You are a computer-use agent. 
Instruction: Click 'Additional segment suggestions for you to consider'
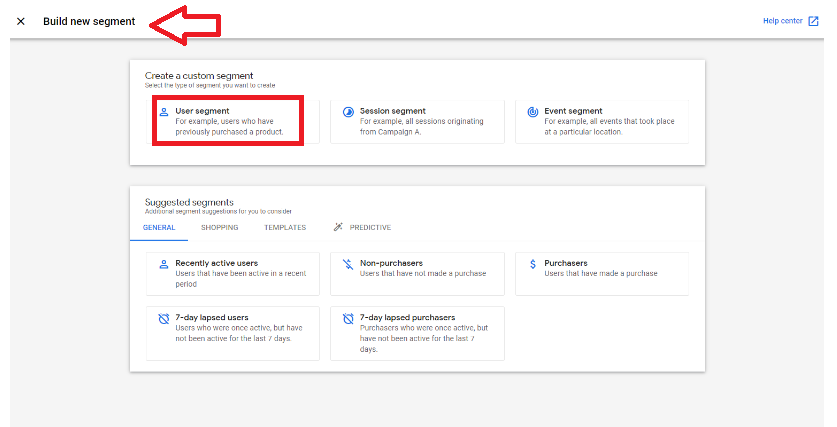pyautogui.click(x=218, y=211)
